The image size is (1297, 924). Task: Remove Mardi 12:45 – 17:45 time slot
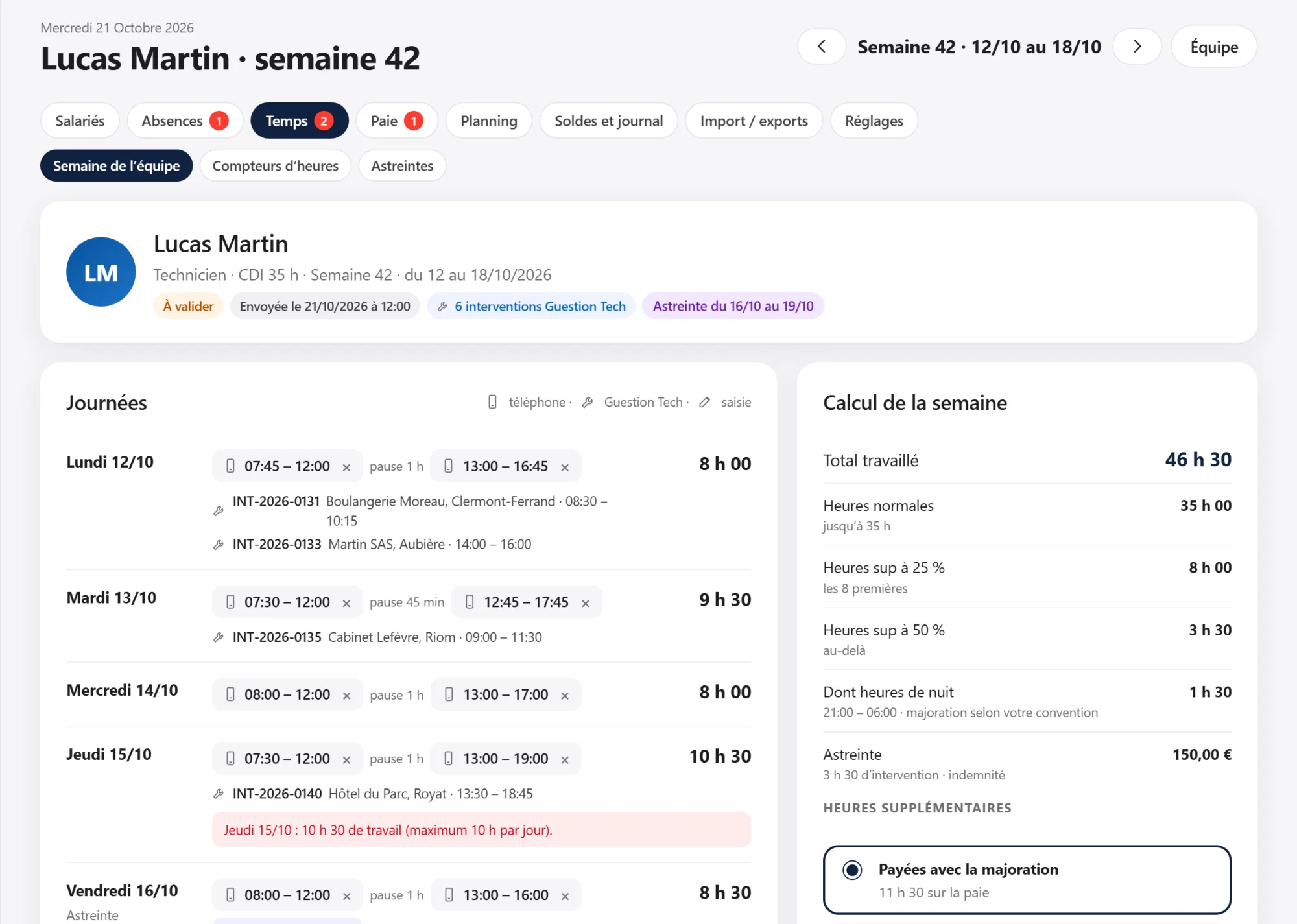coord(586,603)
